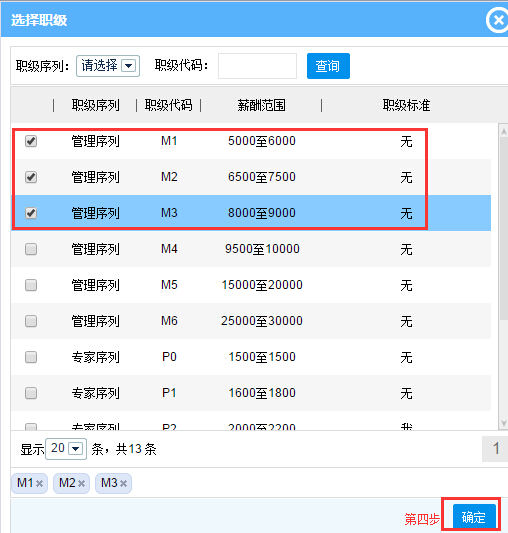Check the M4 row checkbox

point(31,249)
